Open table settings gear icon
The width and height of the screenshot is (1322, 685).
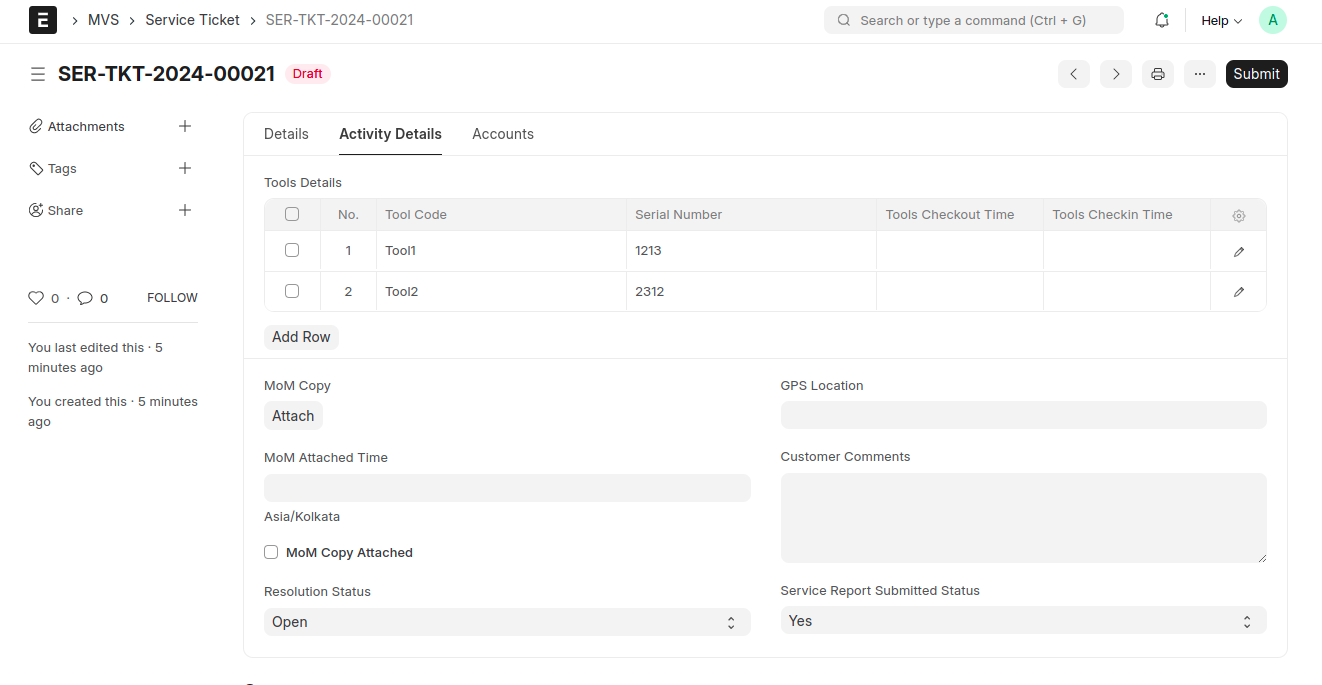(x=1238, y=216)
